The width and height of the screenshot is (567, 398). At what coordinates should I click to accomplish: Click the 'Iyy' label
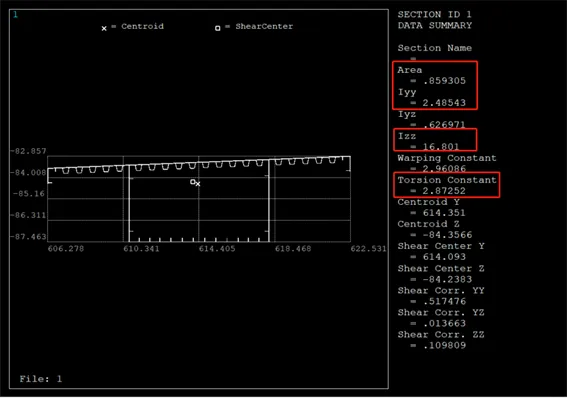click(x=407, y=92)
